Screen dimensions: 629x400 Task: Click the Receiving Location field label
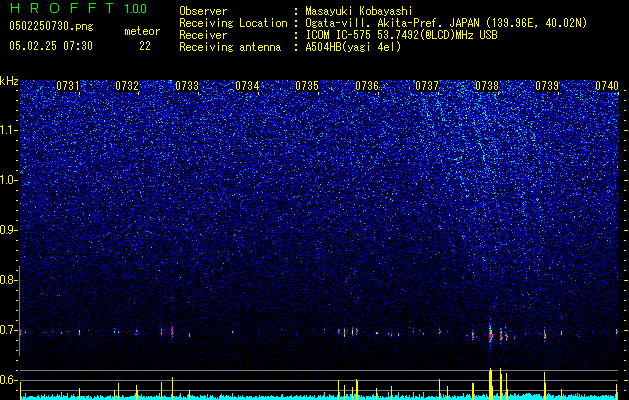tap(233, 23)
